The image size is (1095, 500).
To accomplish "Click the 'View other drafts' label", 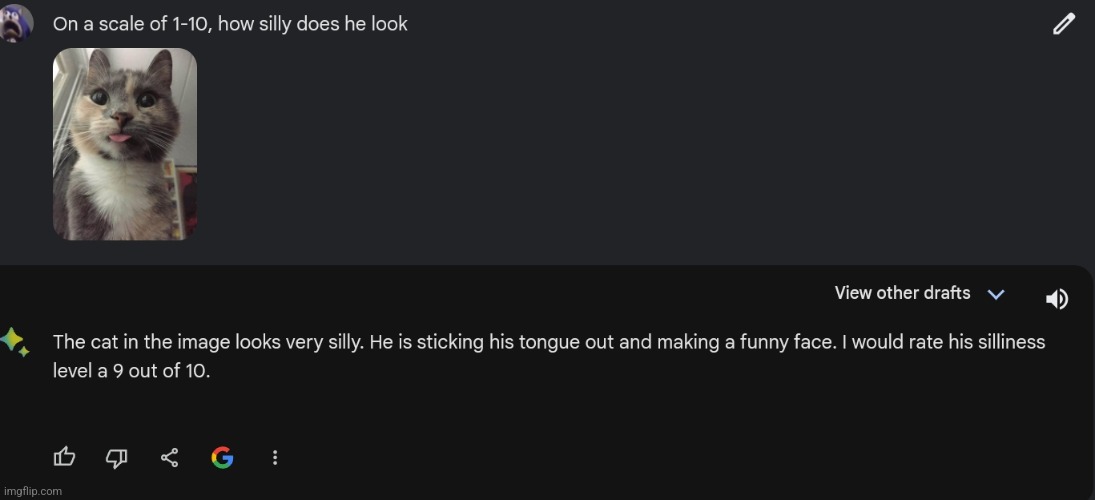I will [902, 293].
